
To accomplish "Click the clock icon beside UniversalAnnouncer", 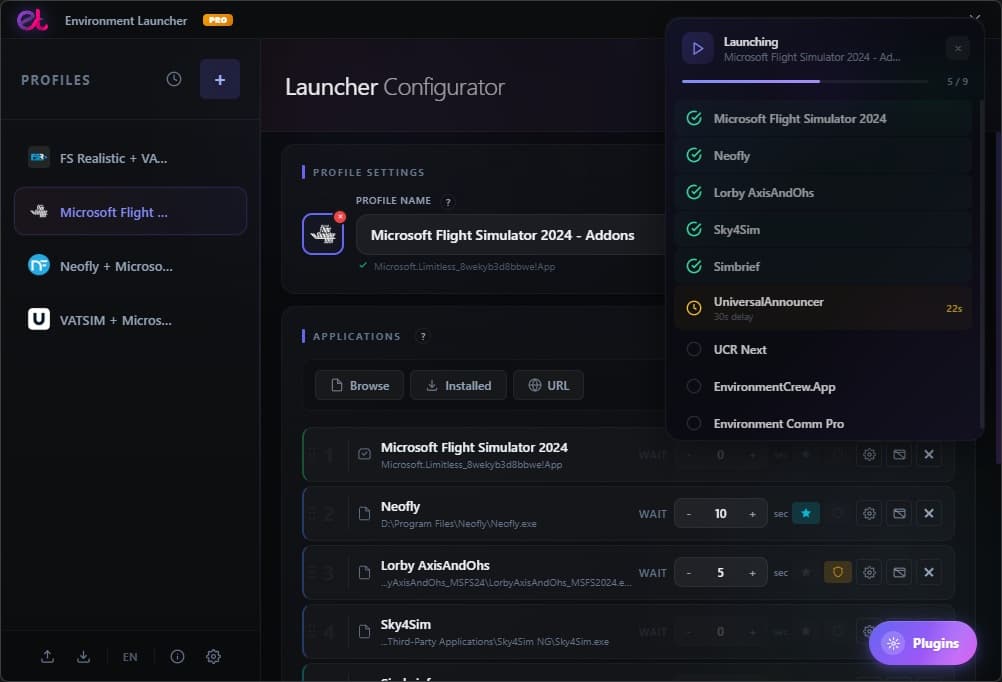I will (x=694, y=308).
